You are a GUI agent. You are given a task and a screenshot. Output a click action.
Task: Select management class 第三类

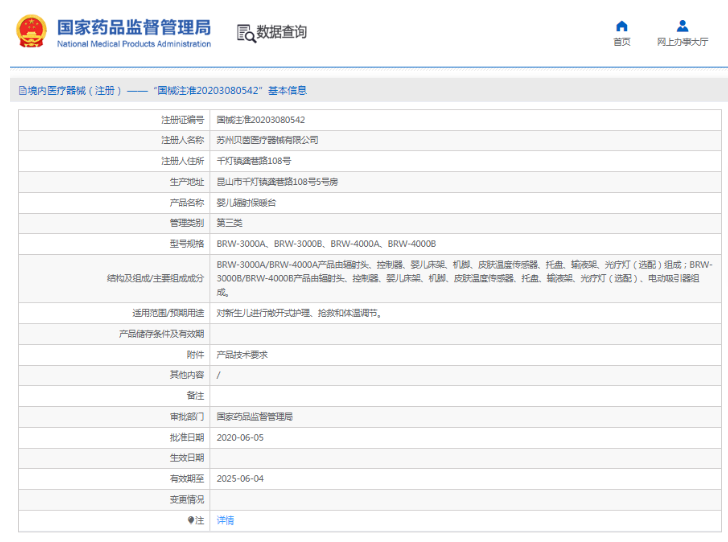(229, 223)
